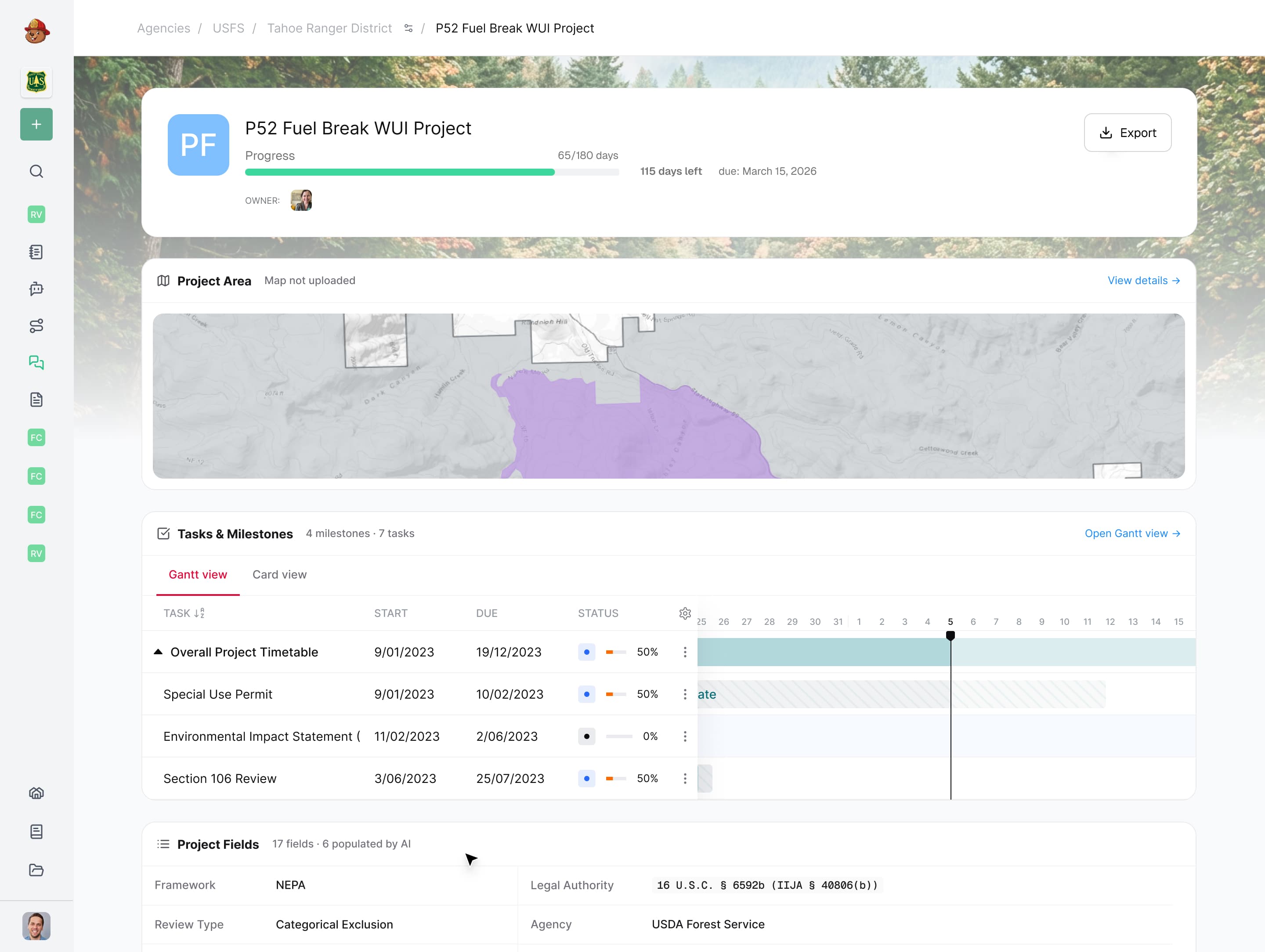Click P52 Fuel Break WUI Project breadcrumb
The width and height of the screenshot is (1265, 952).
click(515, 28)
